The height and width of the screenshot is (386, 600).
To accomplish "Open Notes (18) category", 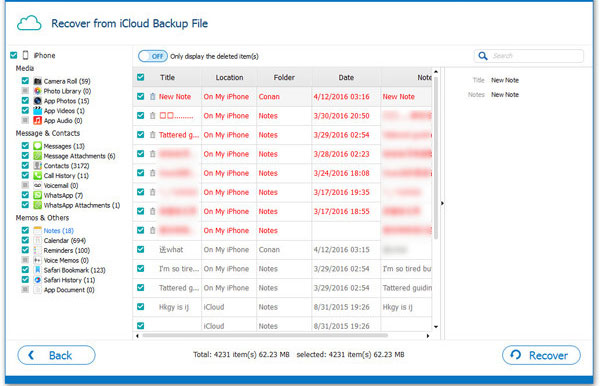I will (59, 231).
